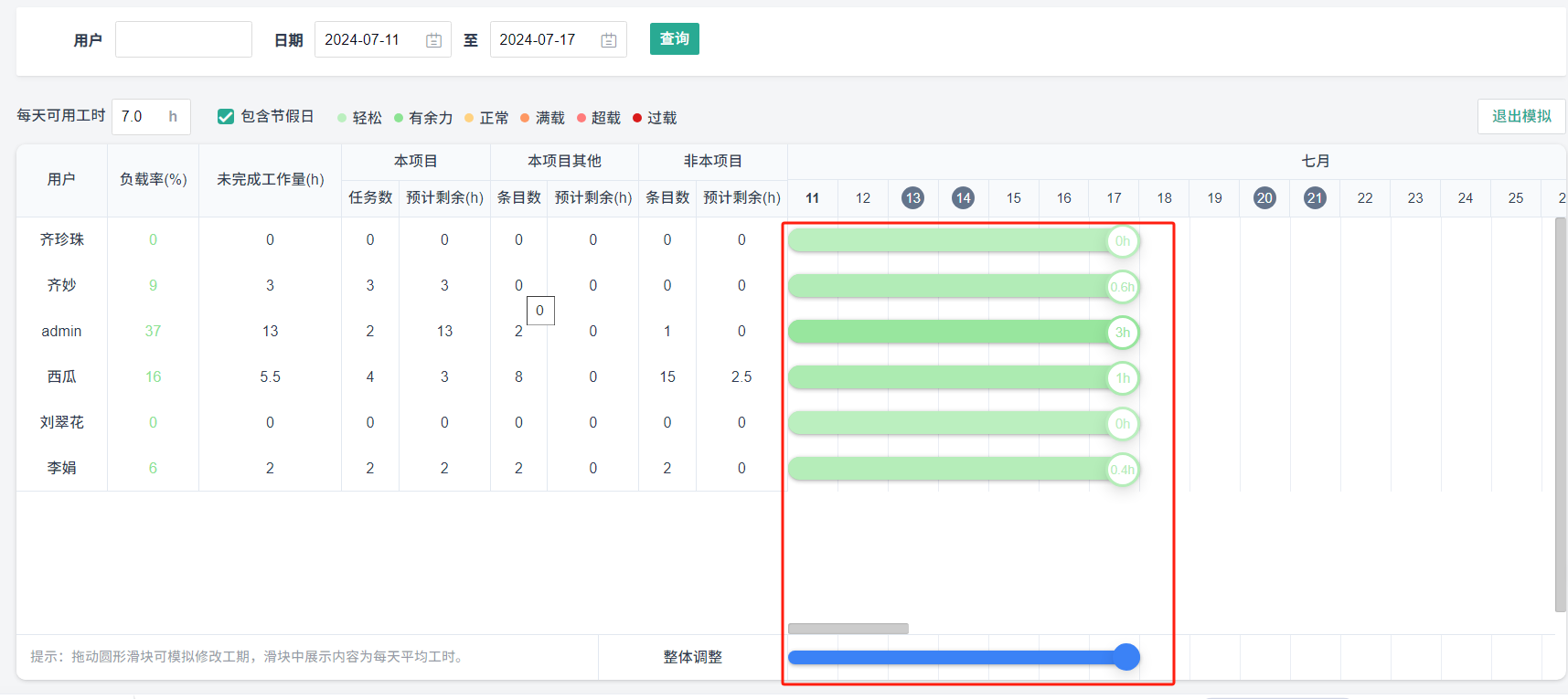Select the highlighted day 20 marker
Image resolution: width=1568 pixels, height=699 pixels.
click(x=1264, y=198)
